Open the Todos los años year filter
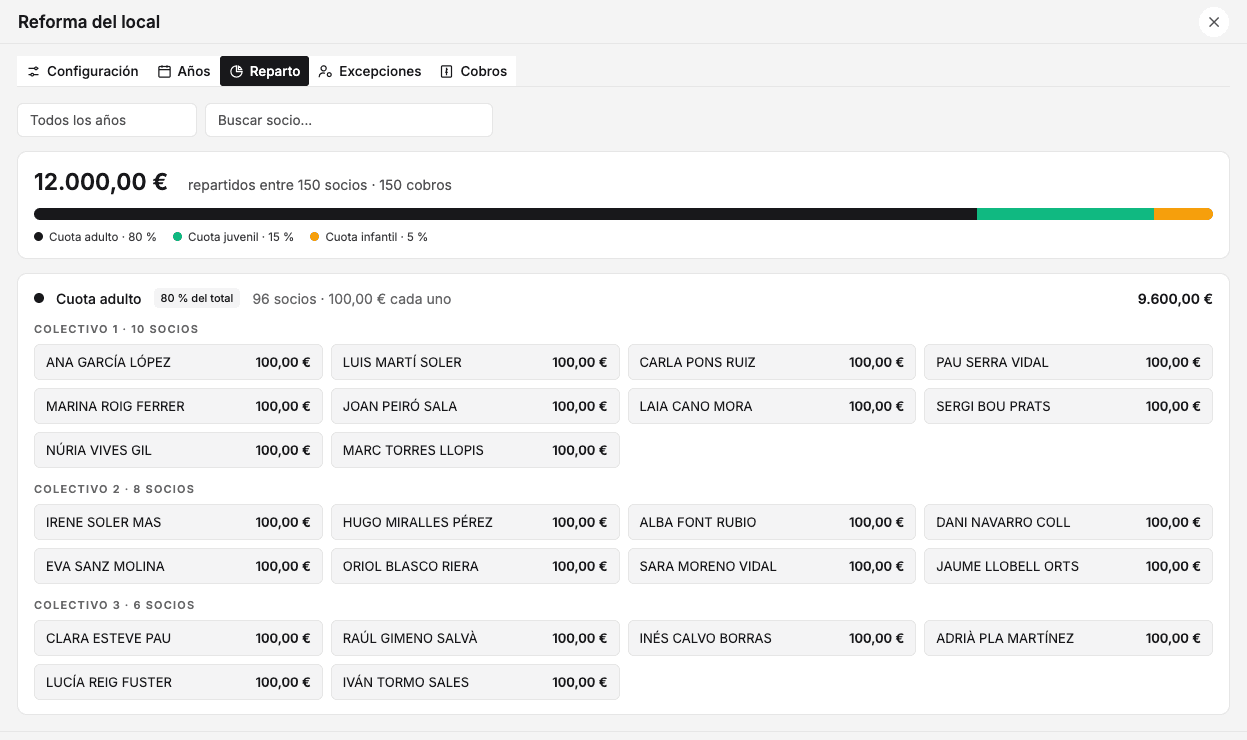The height and width of the screenshot is (740, 1247). (107, 120)
